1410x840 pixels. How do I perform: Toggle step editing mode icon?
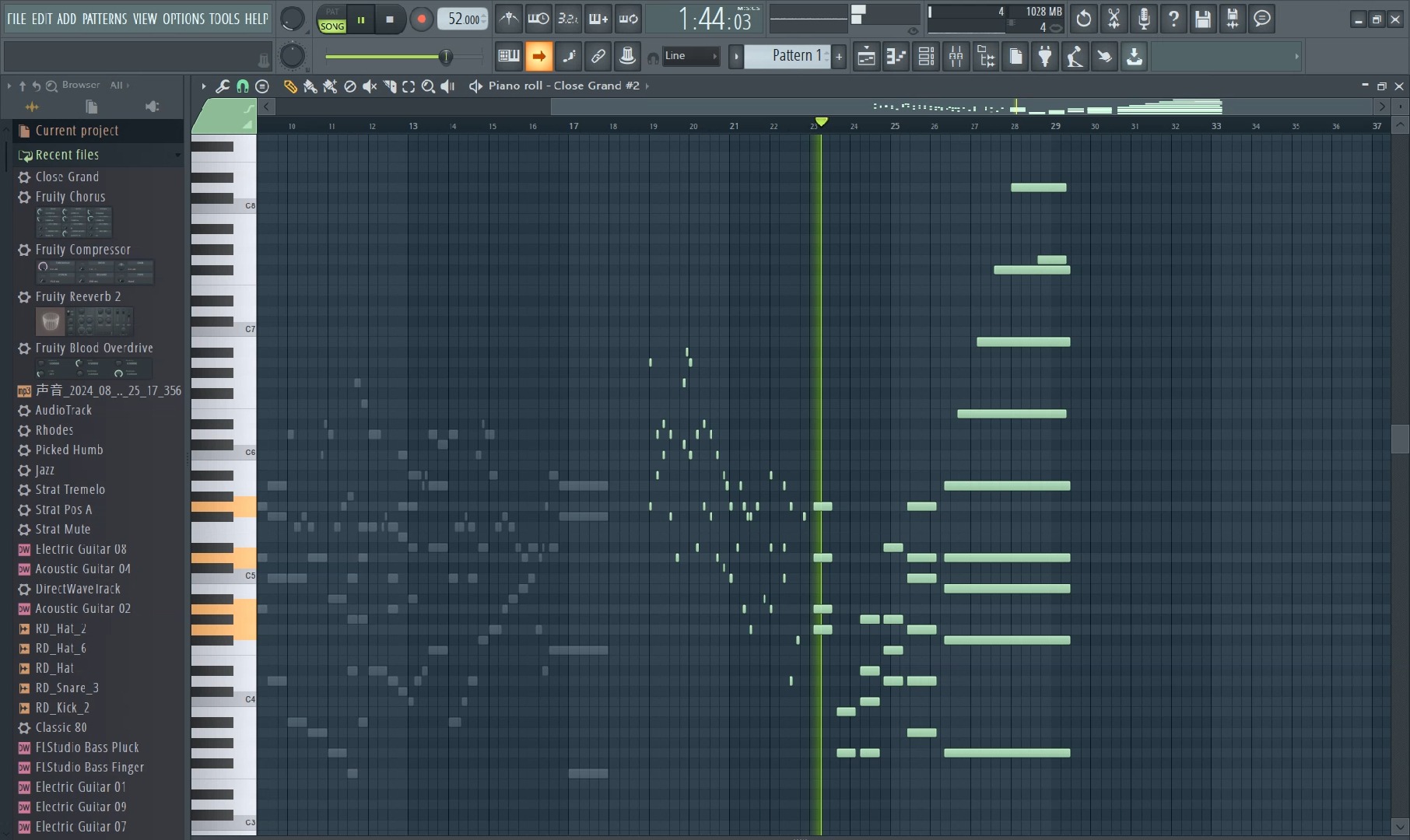(569, 56)
